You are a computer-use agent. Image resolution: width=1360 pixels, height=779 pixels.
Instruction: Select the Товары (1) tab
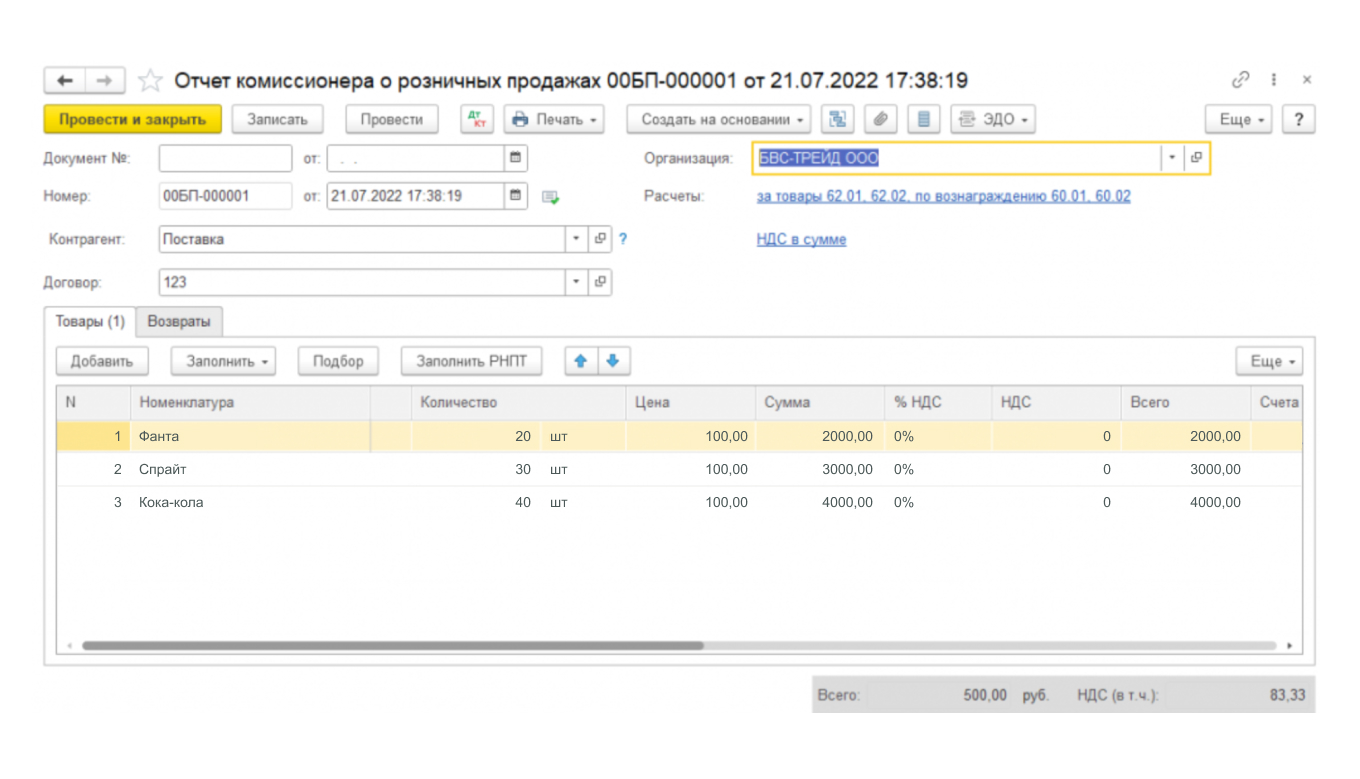click(x=90, y=322)
